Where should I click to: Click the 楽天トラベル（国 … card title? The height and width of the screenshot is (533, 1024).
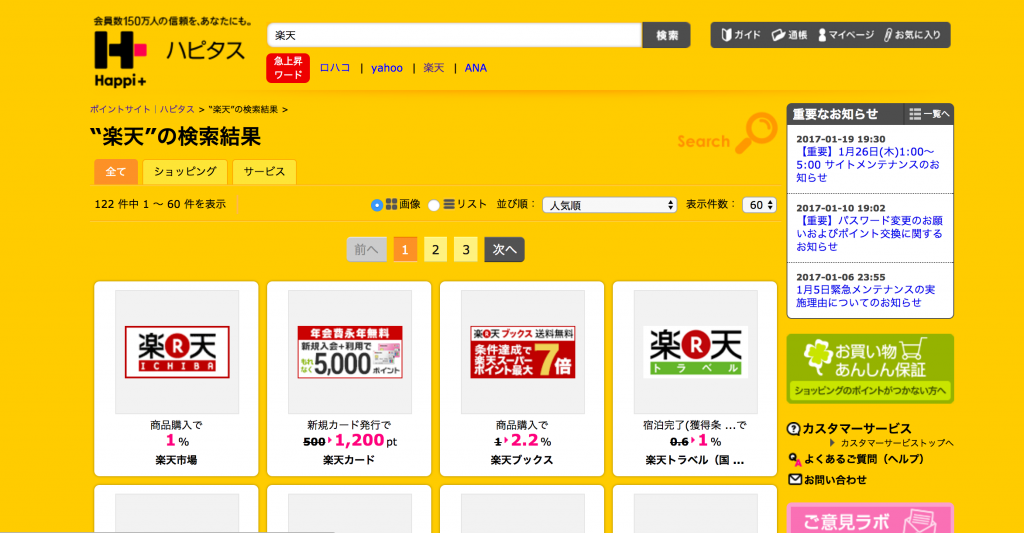tap(695, 460)
